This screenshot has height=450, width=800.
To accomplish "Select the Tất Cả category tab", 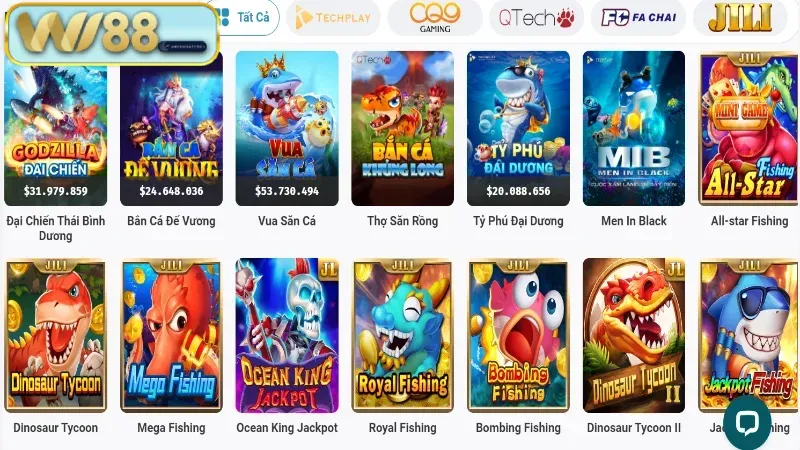I will [x=244, y=17].
